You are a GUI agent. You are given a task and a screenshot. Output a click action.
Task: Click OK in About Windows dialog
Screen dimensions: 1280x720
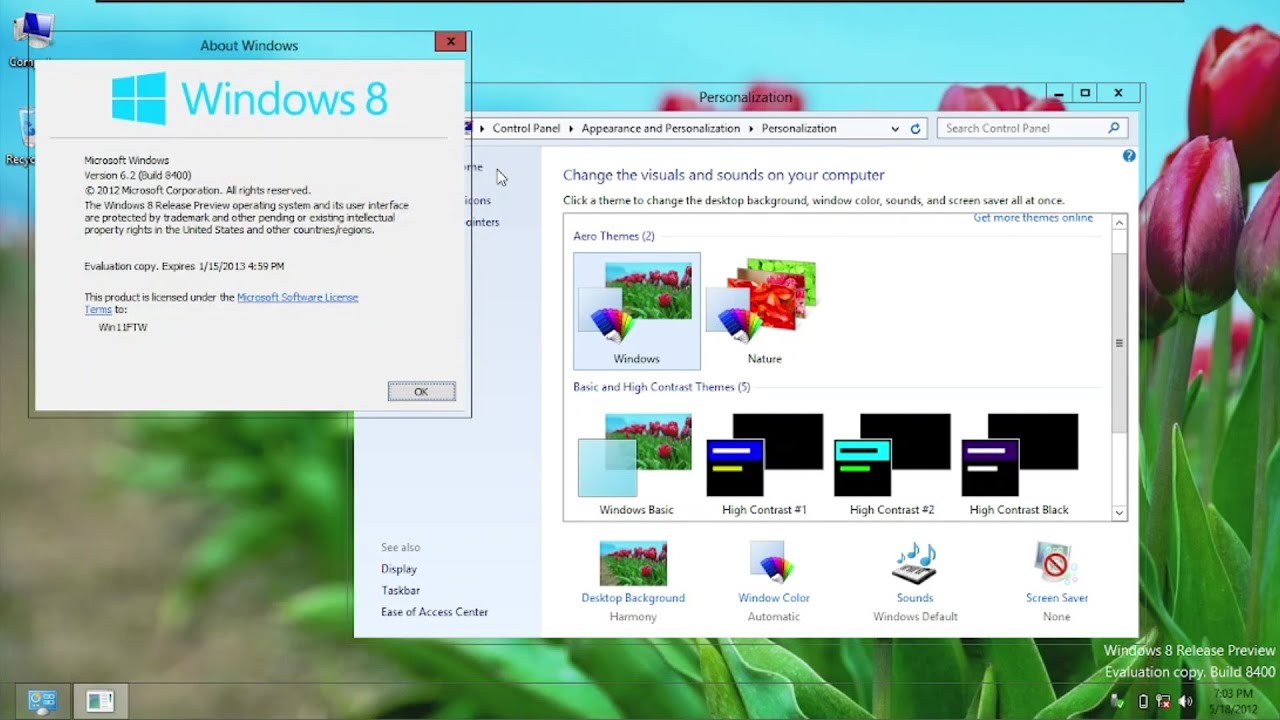(421, 392)
